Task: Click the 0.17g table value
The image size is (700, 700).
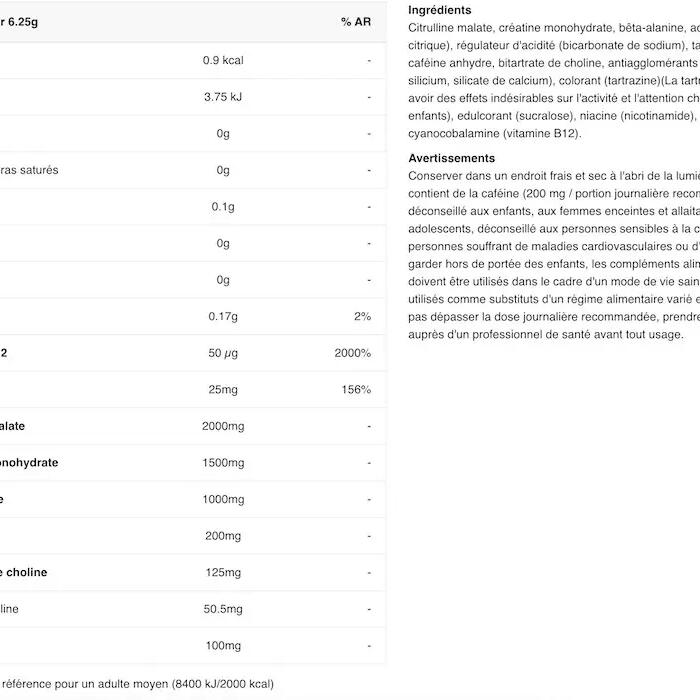Action: click(223, 316)
